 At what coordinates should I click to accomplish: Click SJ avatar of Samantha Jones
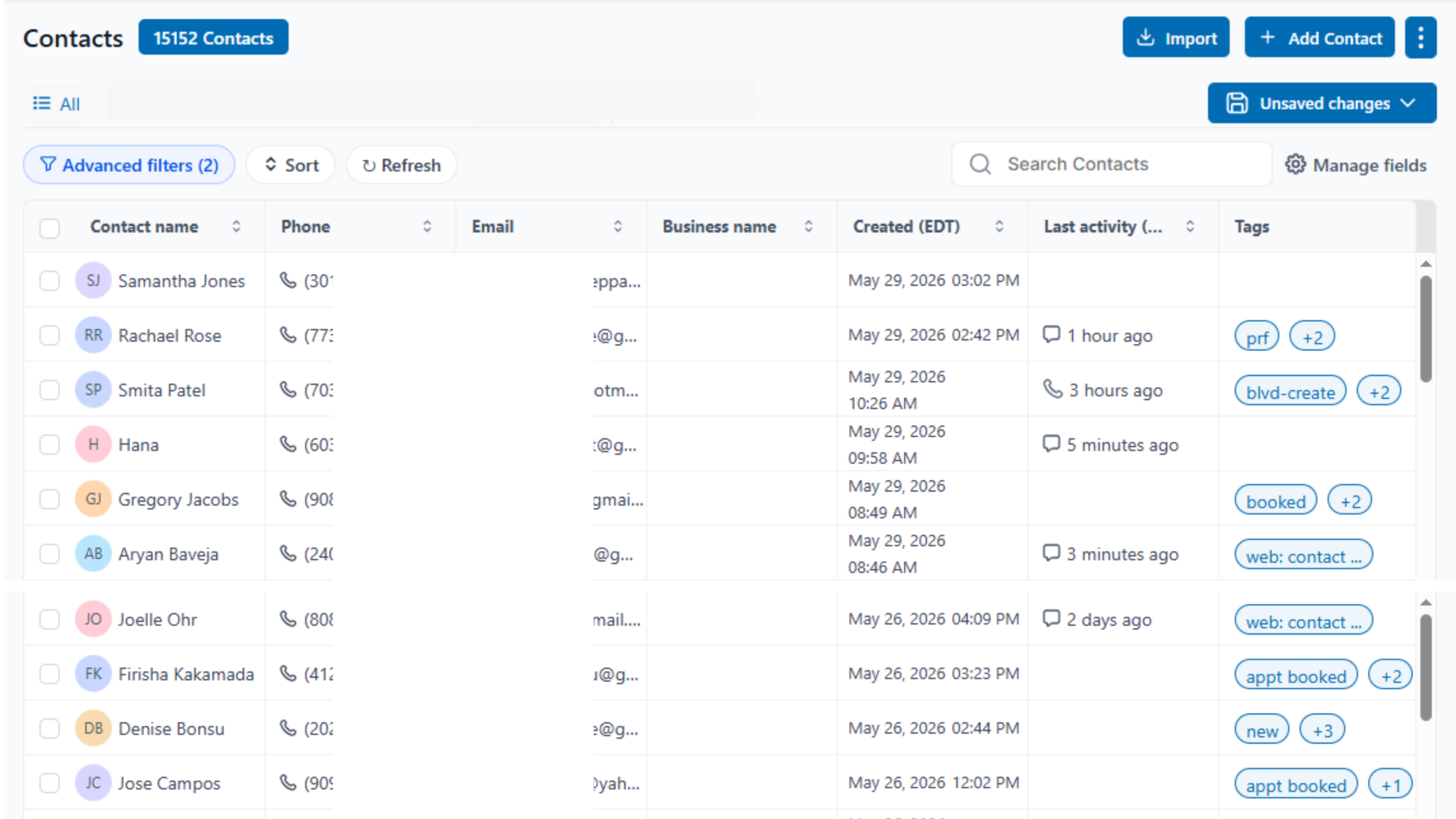(x=93, y=280)
